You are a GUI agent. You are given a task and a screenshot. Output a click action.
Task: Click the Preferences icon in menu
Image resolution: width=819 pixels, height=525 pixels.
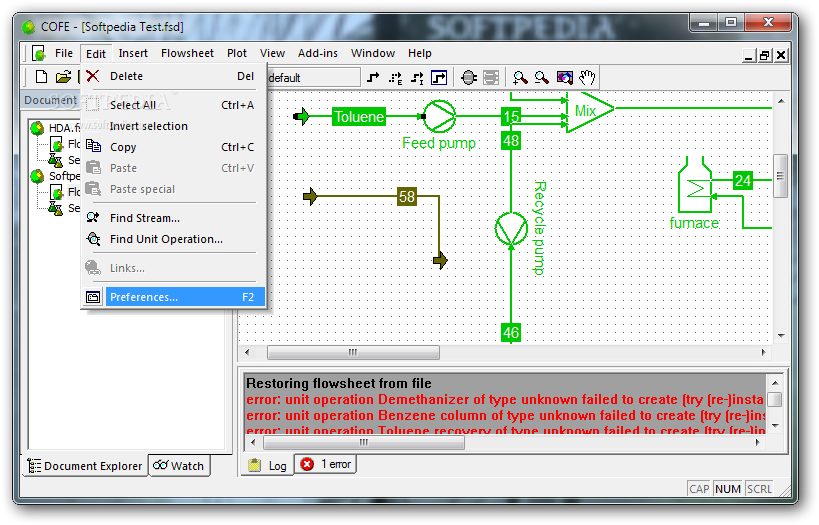(93, 297)
